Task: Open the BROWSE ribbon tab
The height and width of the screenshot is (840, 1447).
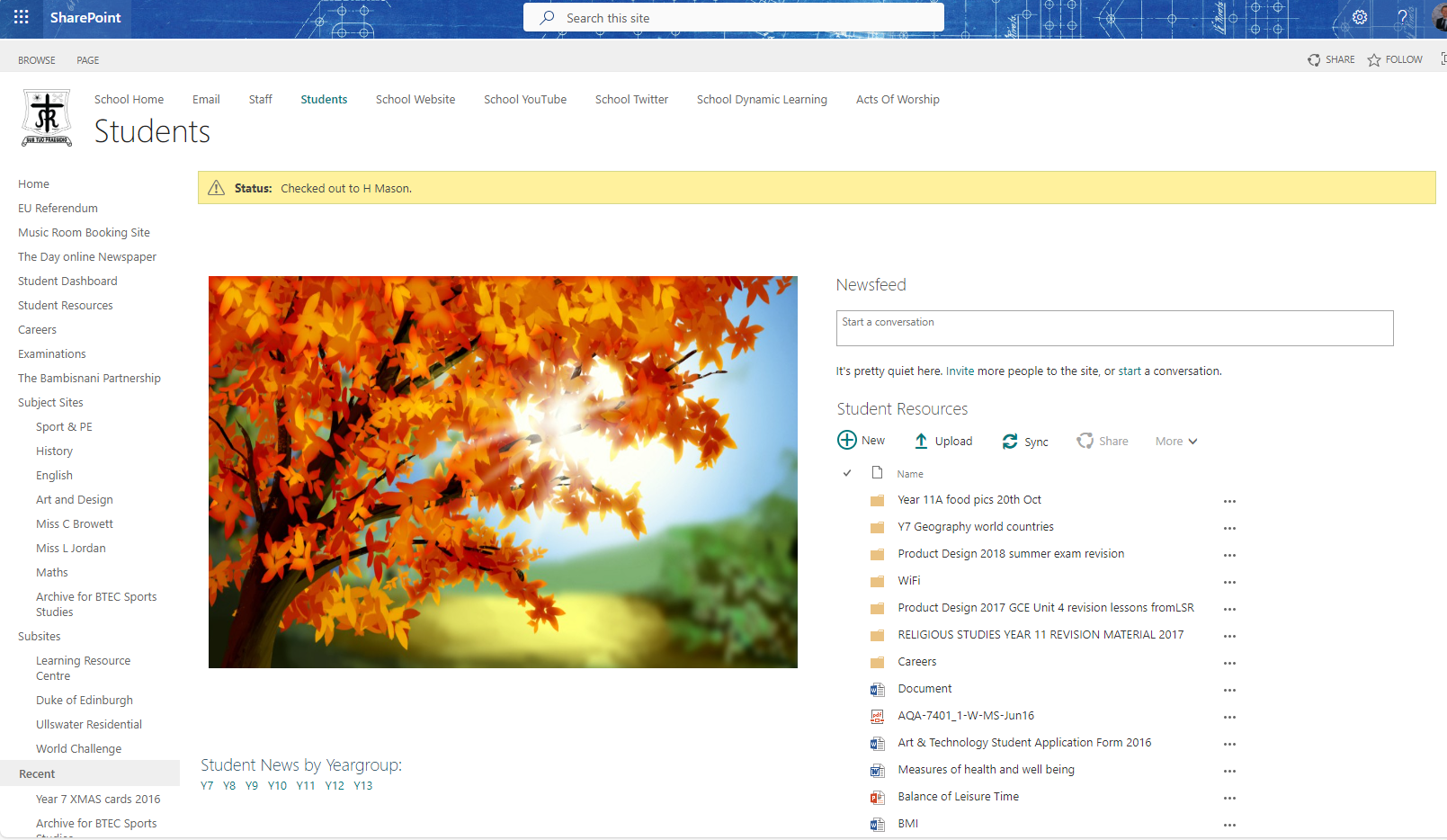Action: point(37,60)
